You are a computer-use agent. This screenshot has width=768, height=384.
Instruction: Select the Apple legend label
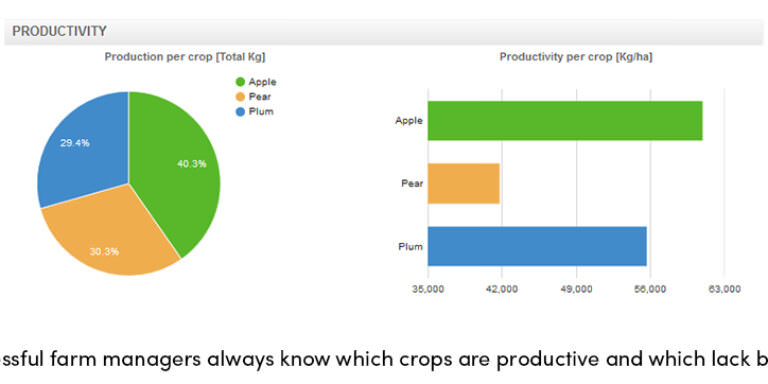click(x=262, y=82)
